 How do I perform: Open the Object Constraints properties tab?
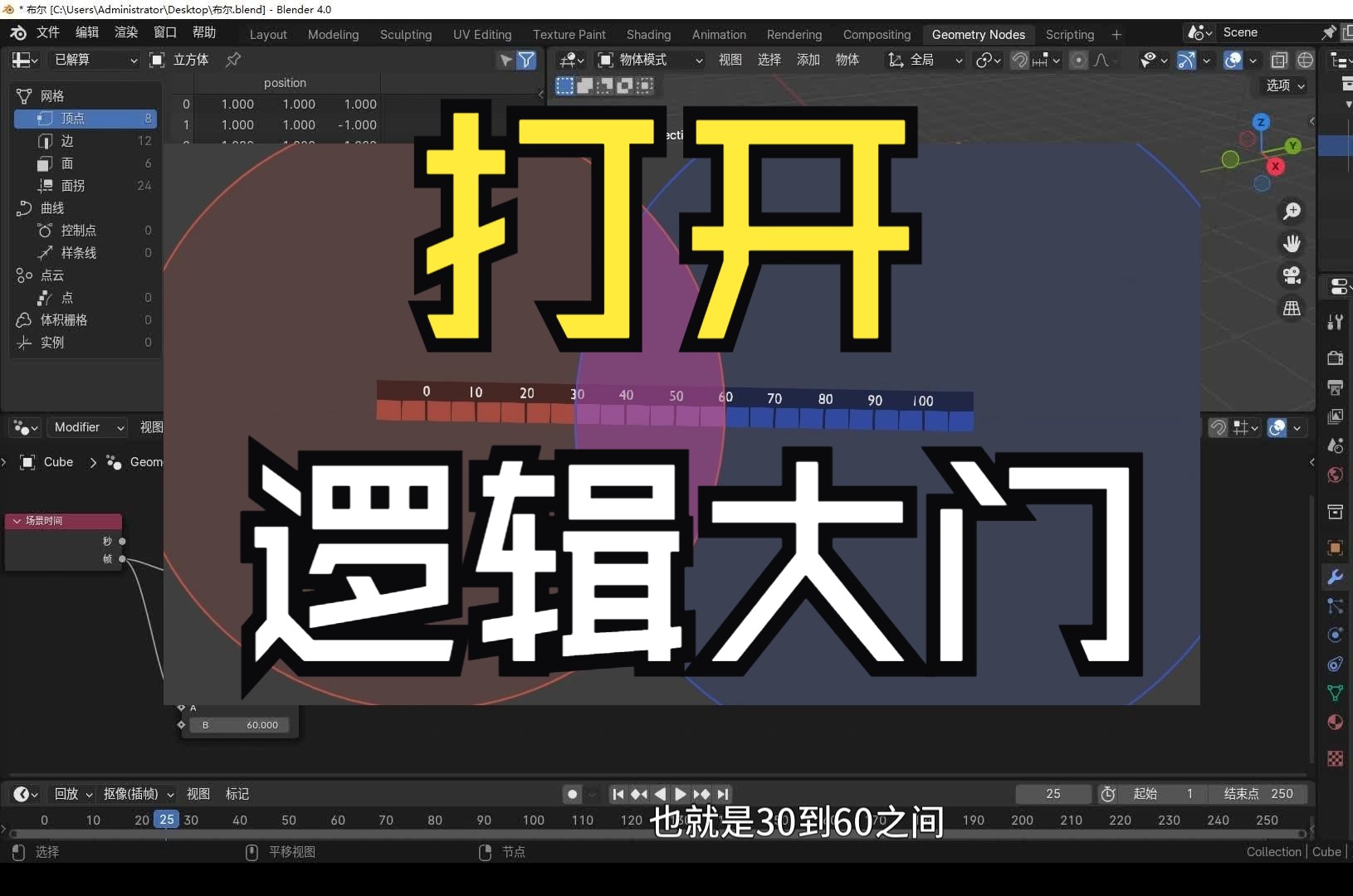1335,664
